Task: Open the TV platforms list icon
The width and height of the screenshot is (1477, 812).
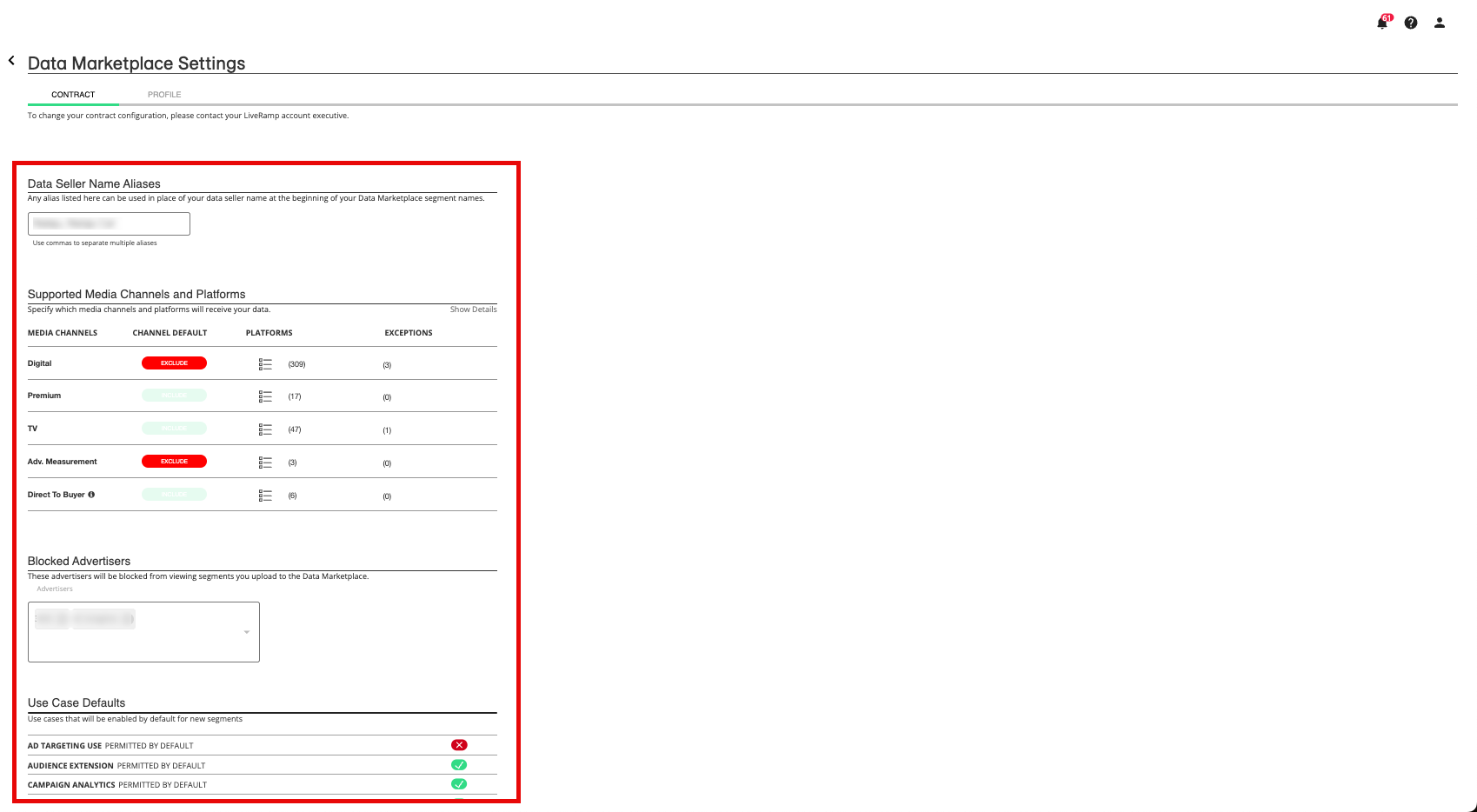Action: click(265, 429)
